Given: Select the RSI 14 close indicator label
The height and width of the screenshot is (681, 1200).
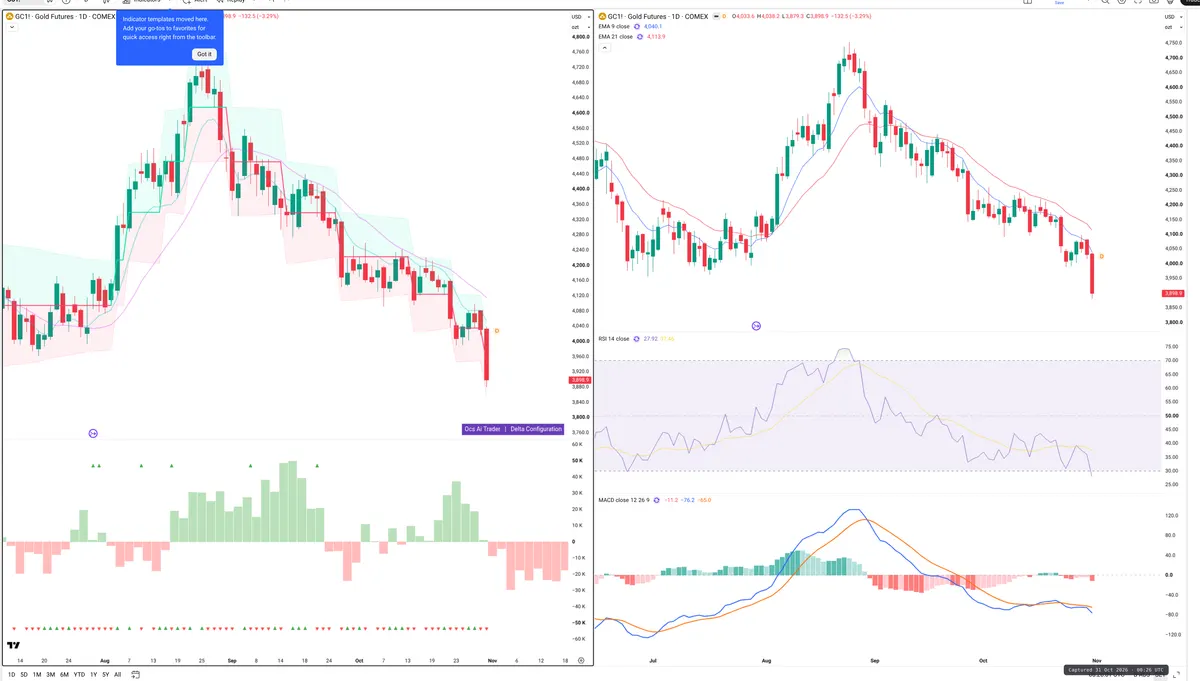Looking at the screenshot, I should click(614, 339).
